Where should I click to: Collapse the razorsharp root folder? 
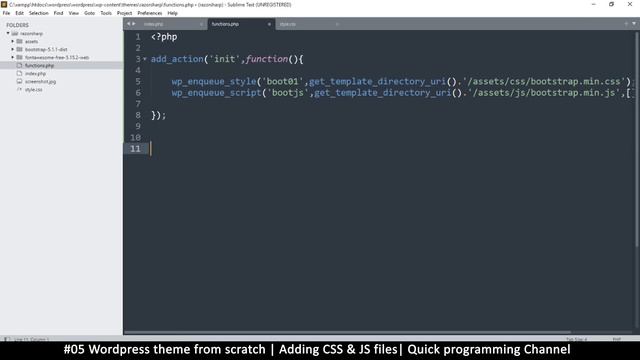click(8, 33)
